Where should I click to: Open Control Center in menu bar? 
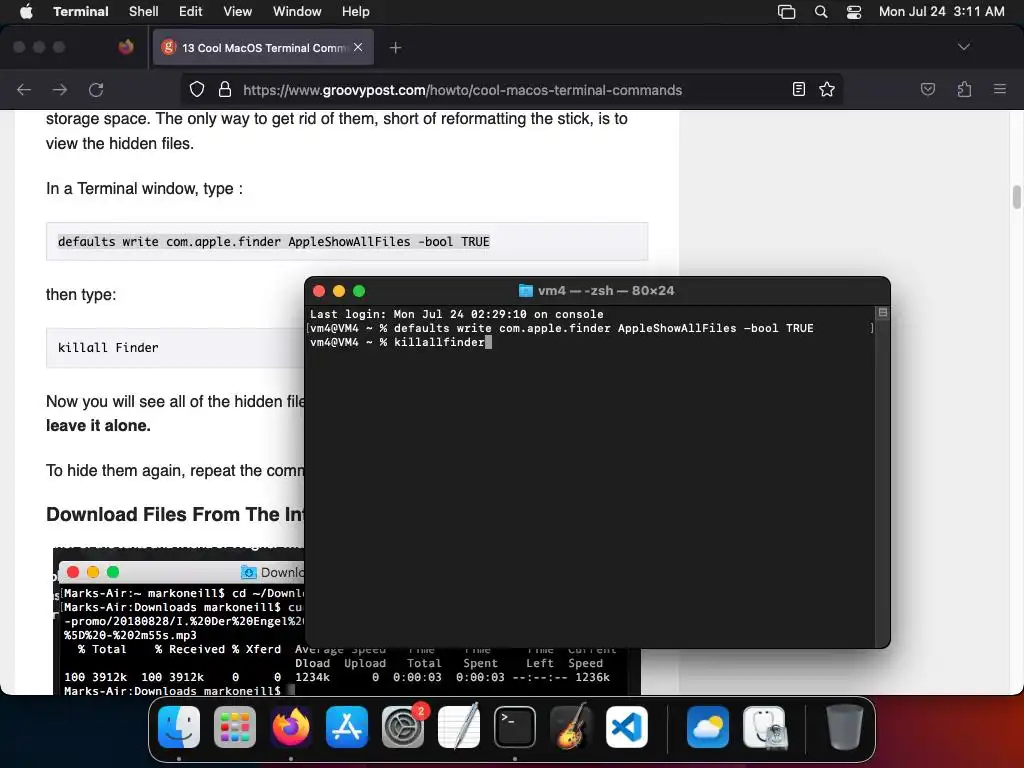(x=854, y=12)
